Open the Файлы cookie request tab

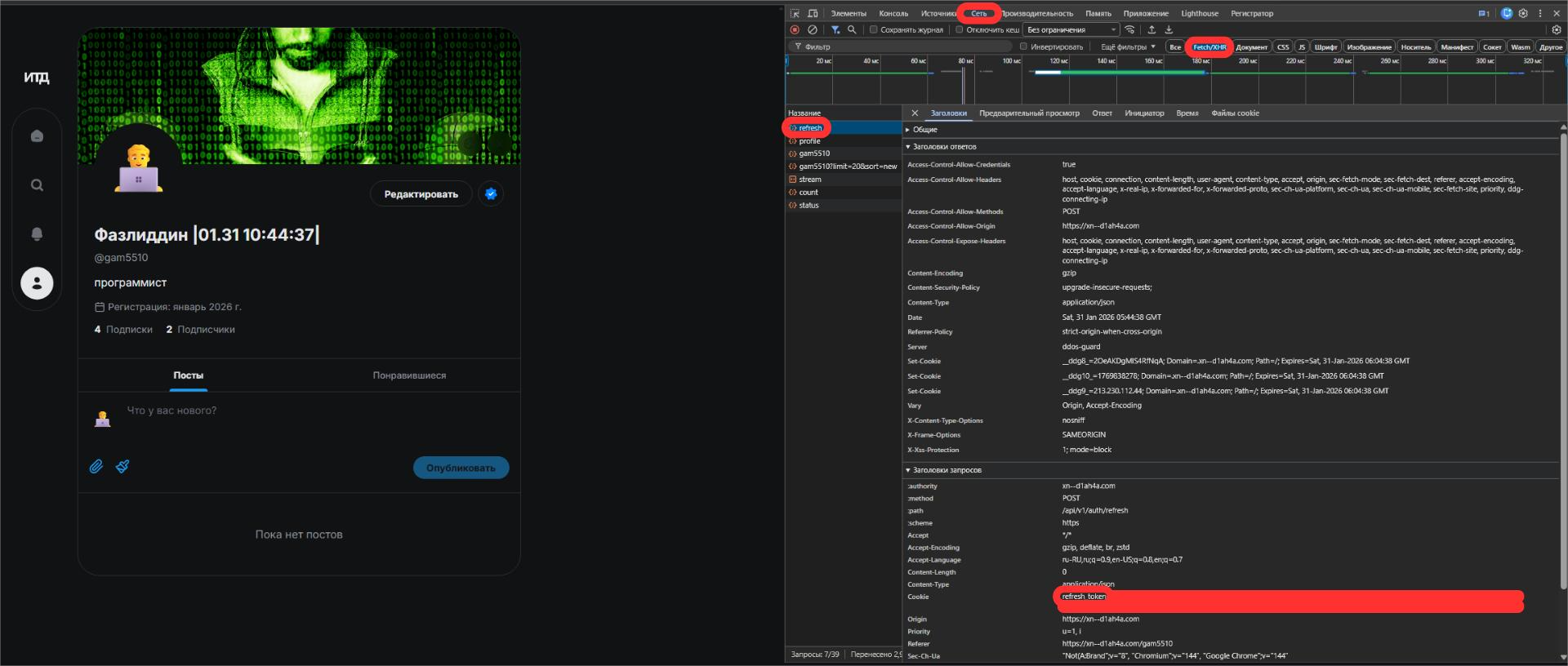(x=1235, y=113)
